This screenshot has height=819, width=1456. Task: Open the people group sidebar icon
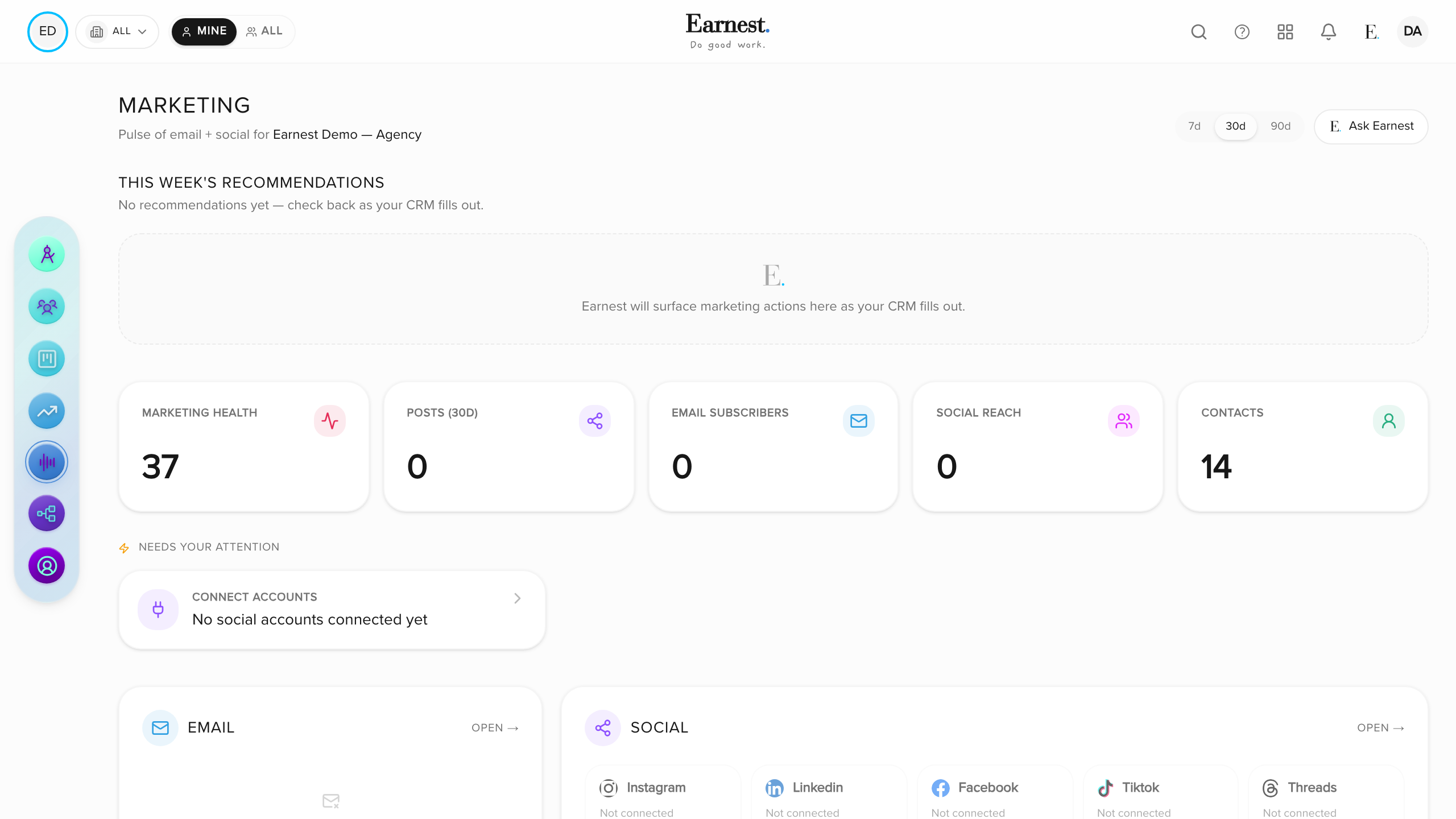tap(47, 307)
